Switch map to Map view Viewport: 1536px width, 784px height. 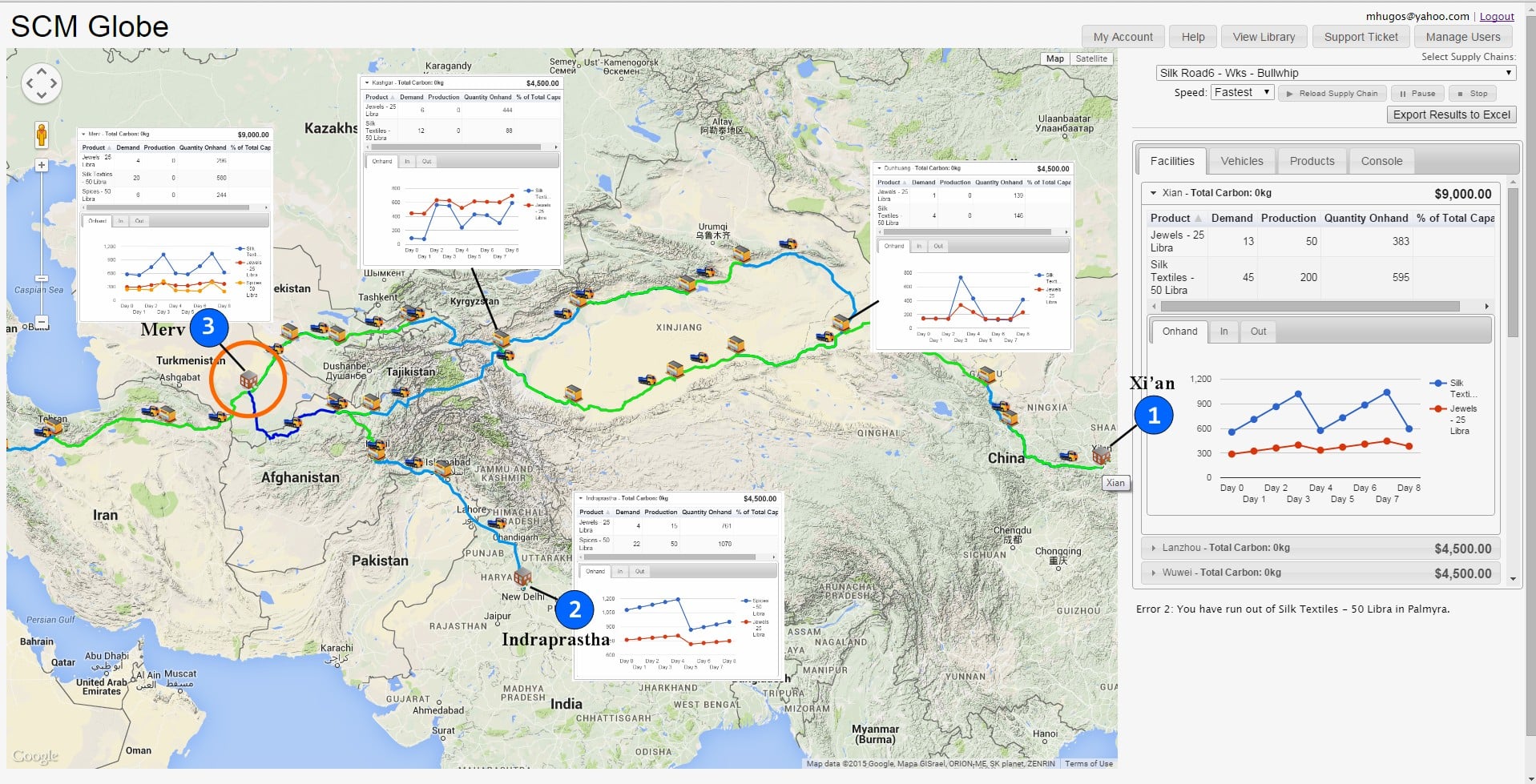(1055, 58)
